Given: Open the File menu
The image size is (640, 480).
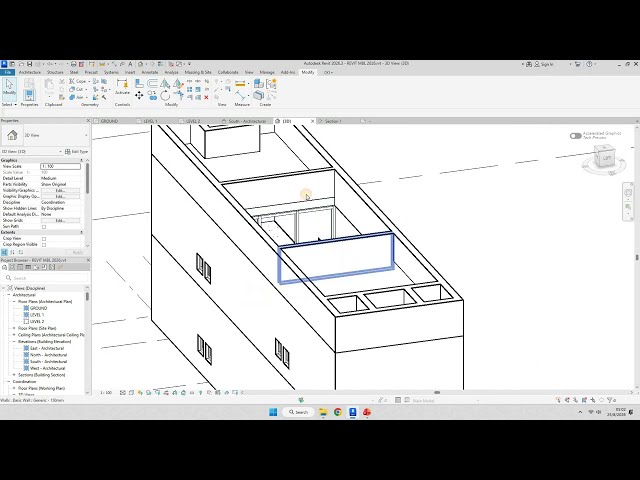Looking at the screenshot, I should 7,72.
